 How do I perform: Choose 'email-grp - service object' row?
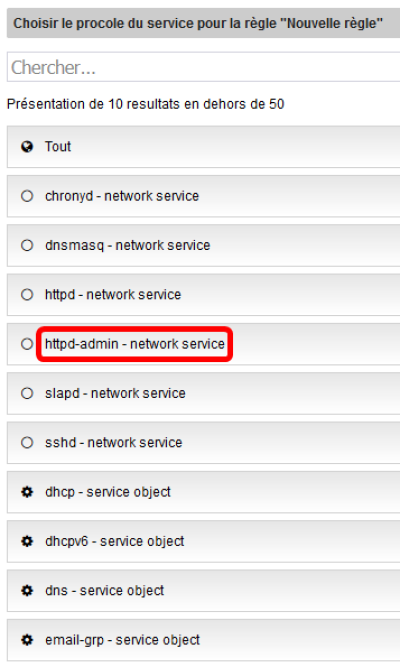tap(203, 640)
